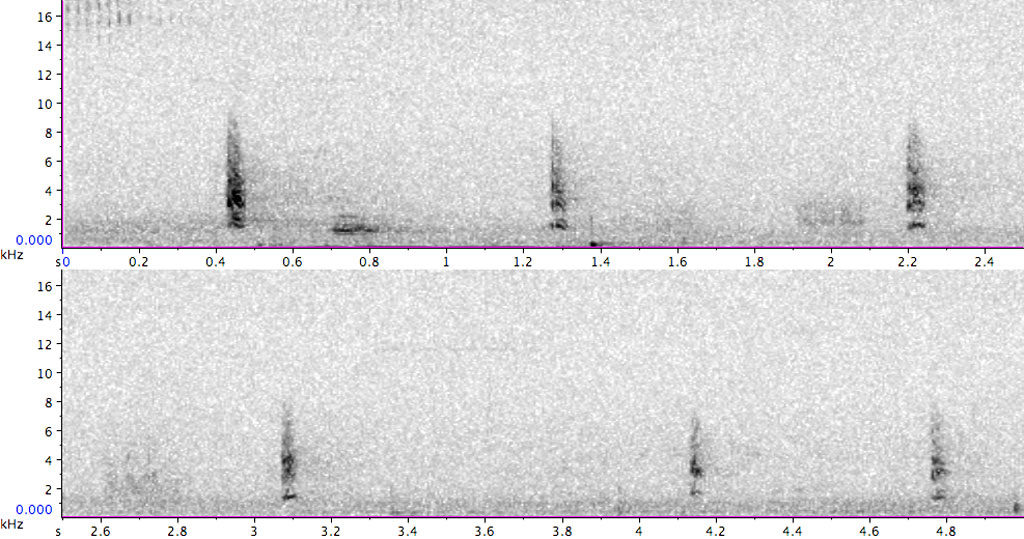
Task: Click the 2.8 time-axis label
Action: coord(178,532)
